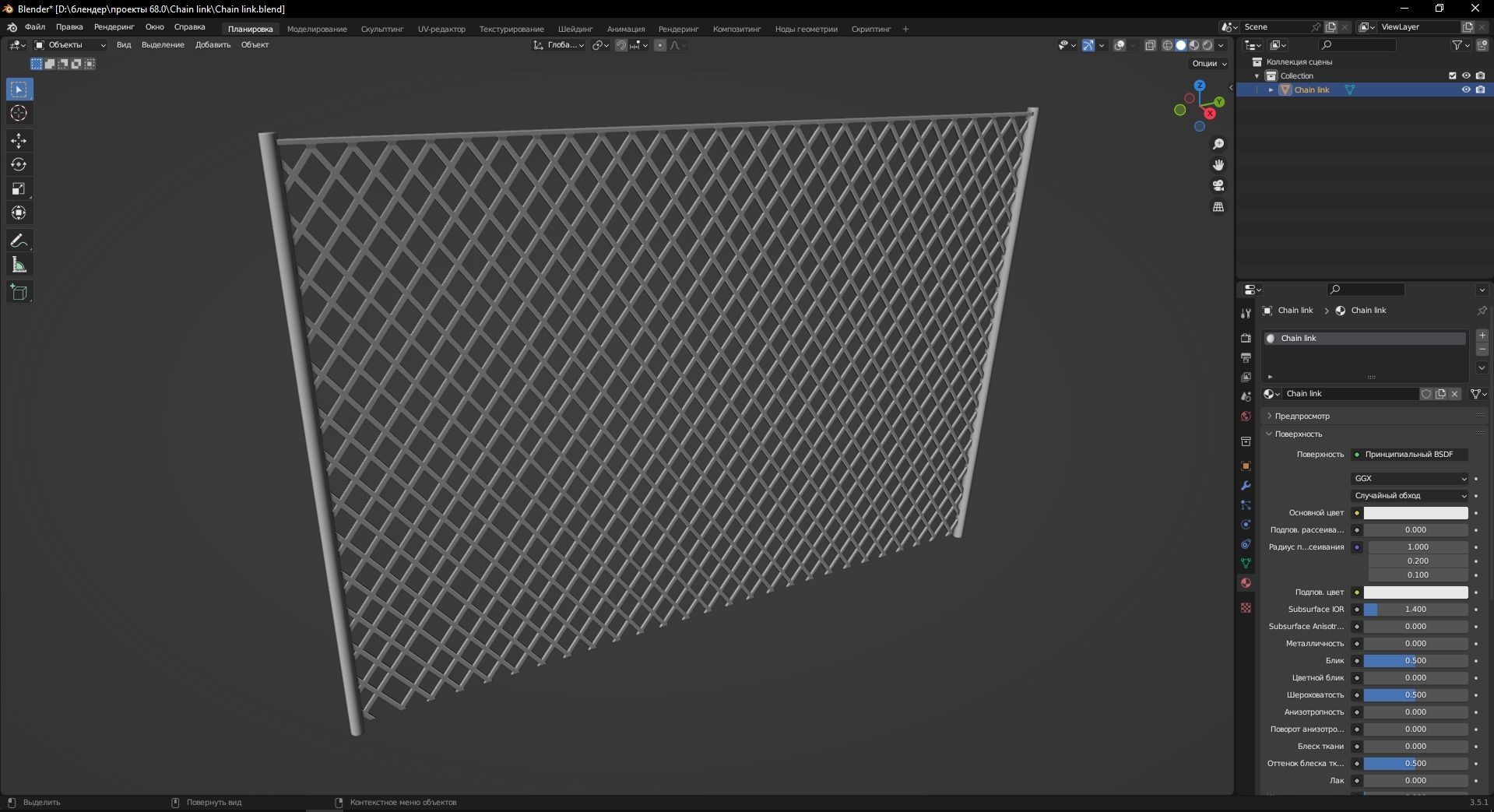Select the Cursor tool in the toolbar
Viewport: 1494px width, 812px height.
click(19, 114)
